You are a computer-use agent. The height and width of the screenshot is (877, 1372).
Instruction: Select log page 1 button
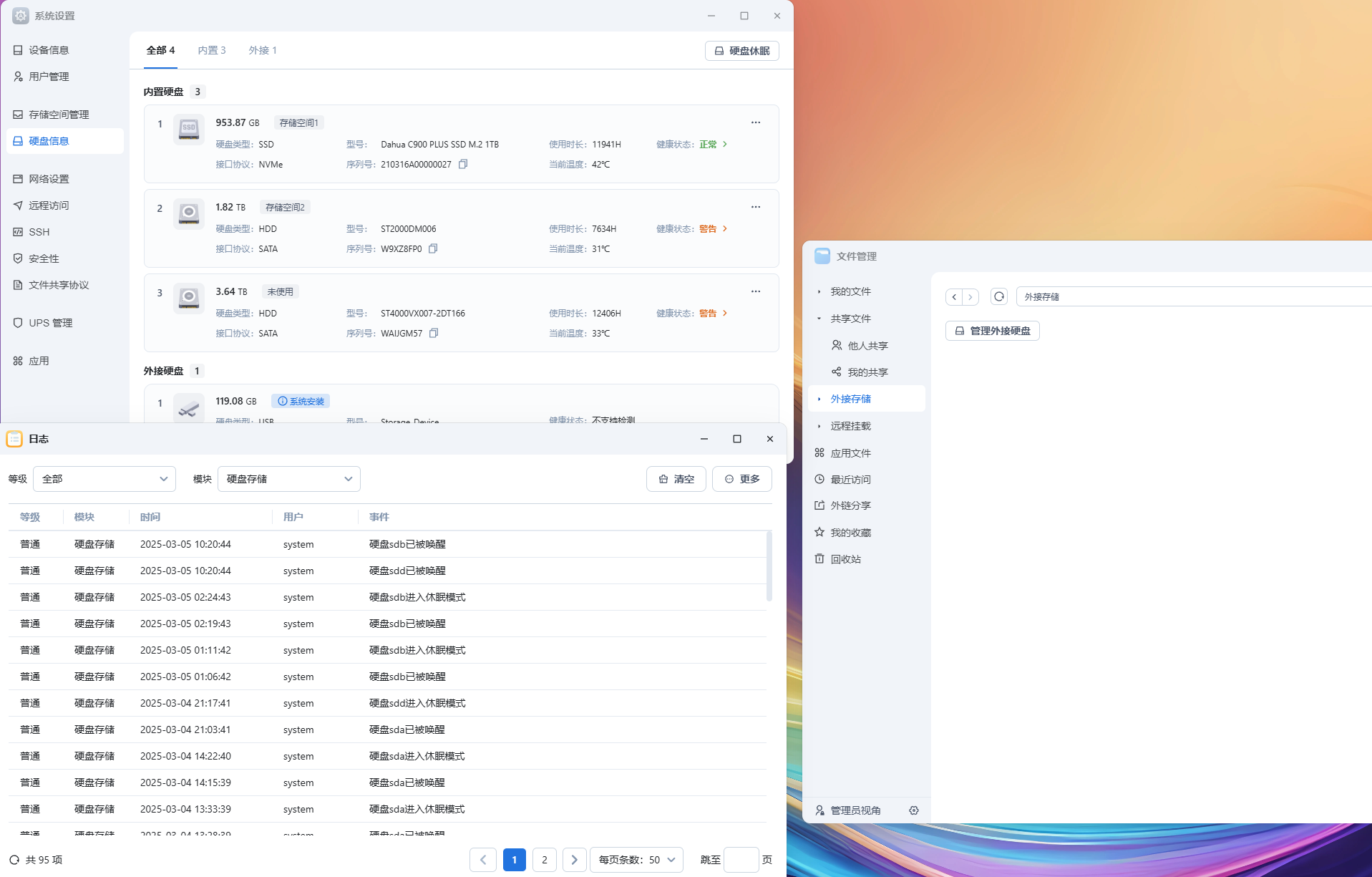coord(515,860)
